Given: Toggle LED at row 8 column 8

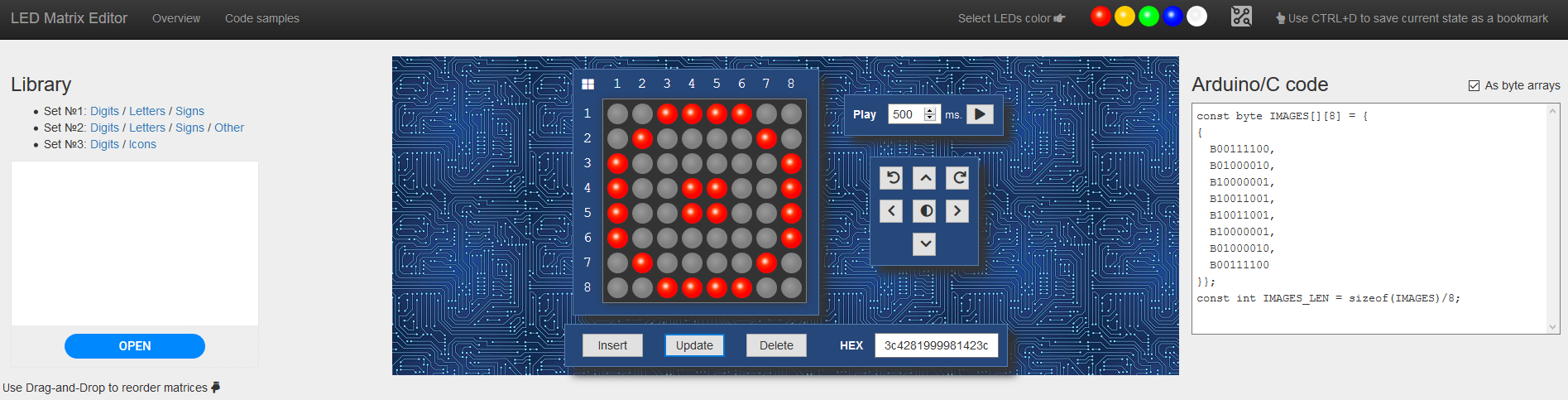Looking at the screenshot, I should [x=791, y=287].
